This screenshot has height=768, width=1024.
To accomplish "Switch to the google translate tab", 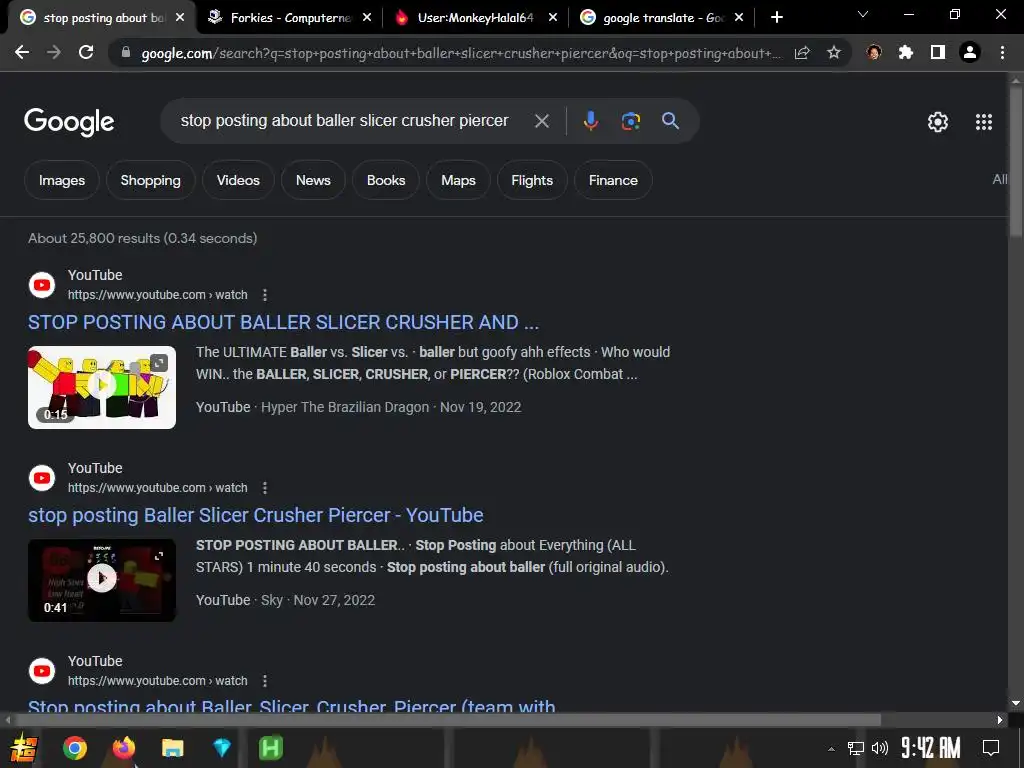I will pos(661,18).
